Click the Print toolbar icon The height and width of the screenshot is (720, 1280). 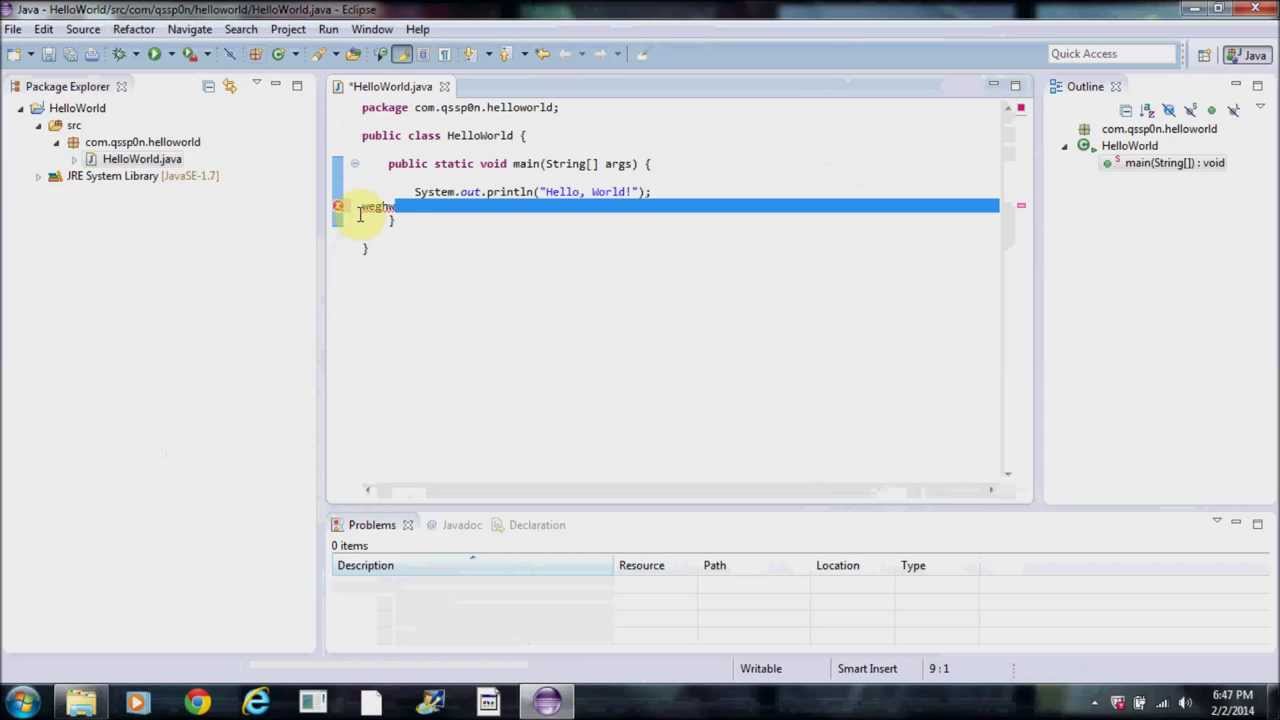91,54
